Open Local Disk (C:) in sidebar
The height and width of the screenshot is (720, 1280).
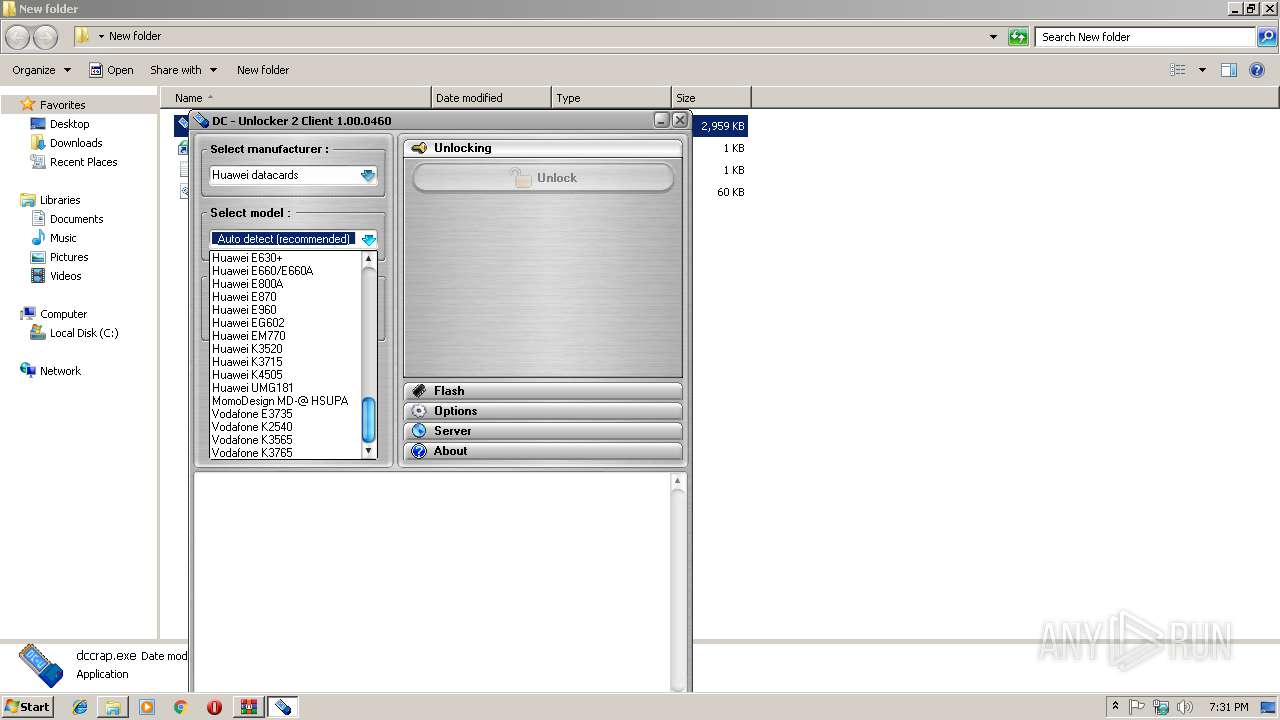[74, 333]
